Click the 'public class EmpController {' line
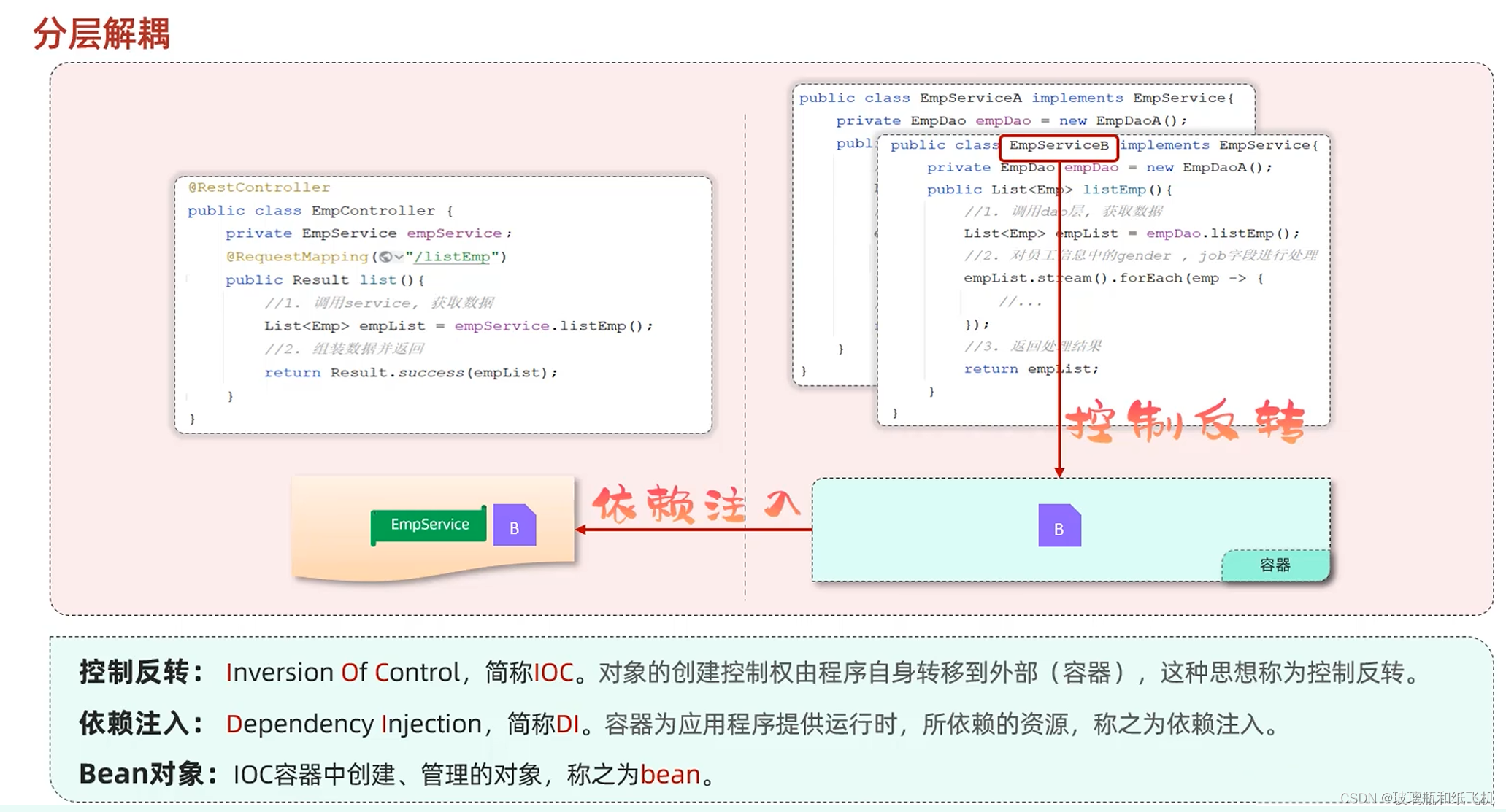This screenshot has width=1506, height=812. 320,211
